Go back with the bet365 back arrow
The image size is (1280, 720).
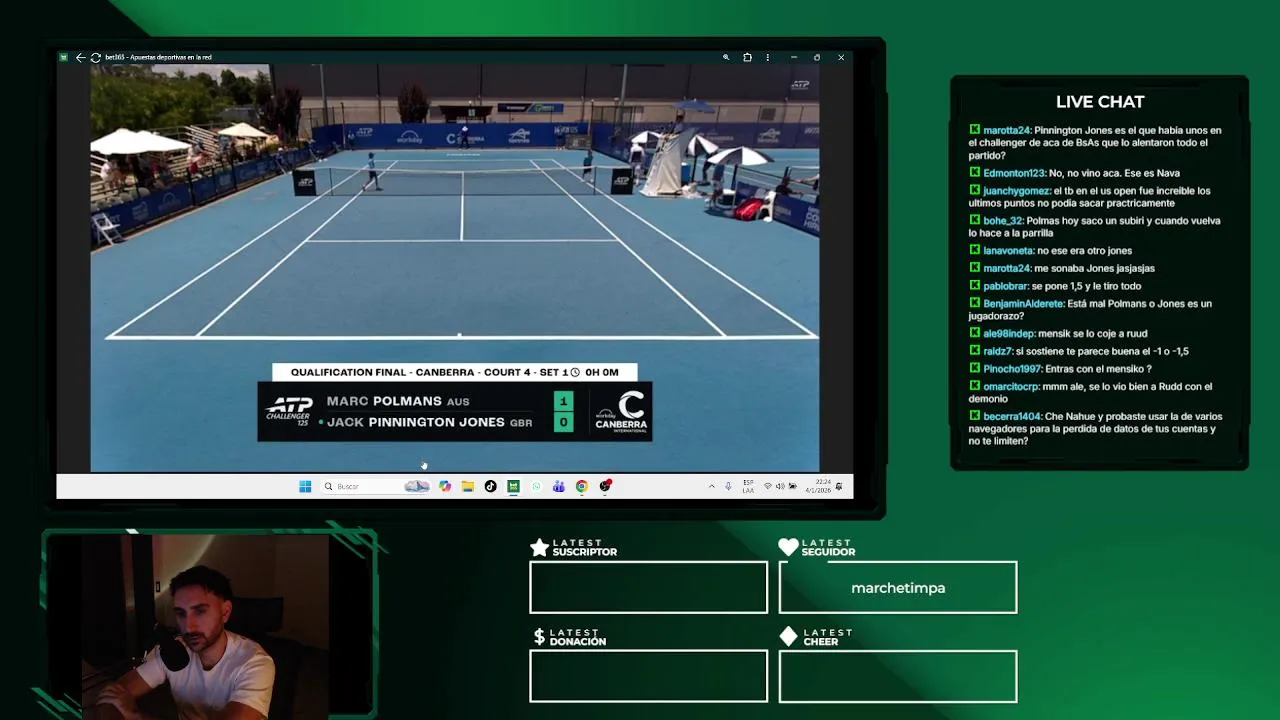pos(80,57)
